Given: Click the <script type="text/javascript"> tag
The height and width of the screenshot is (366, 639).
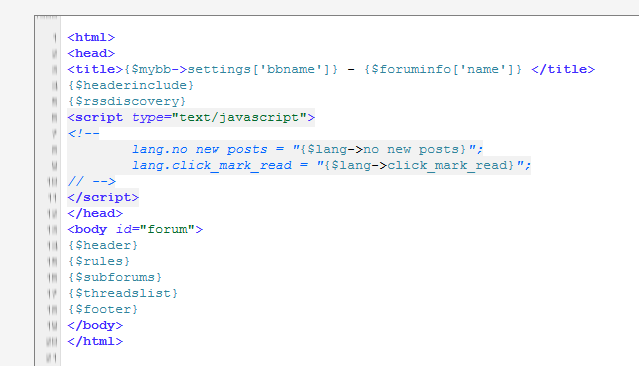Looking at the screenshot, I should [x=191, y=117].
